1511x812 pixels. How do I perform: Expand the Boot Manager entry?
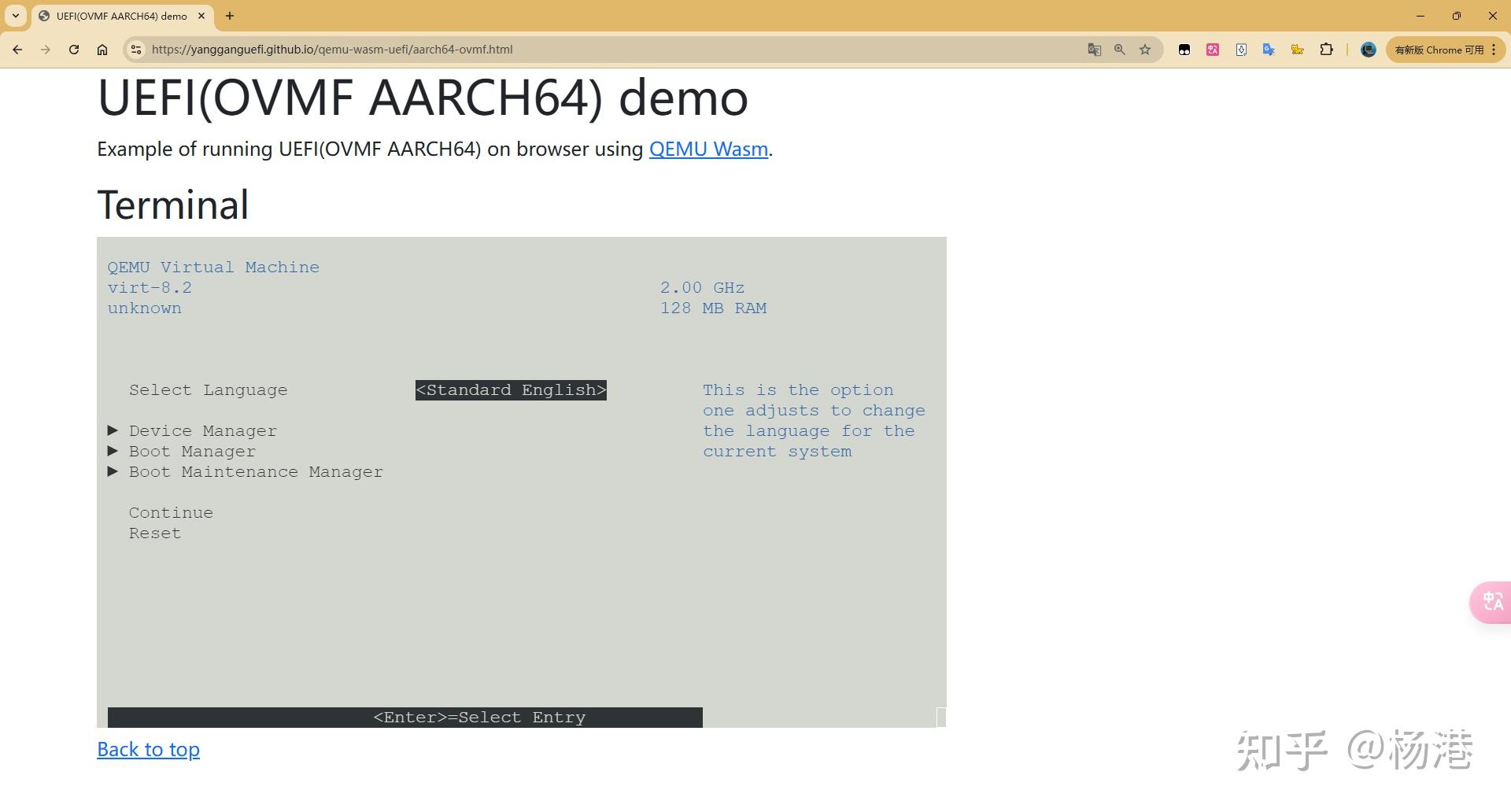click(192, 451)
